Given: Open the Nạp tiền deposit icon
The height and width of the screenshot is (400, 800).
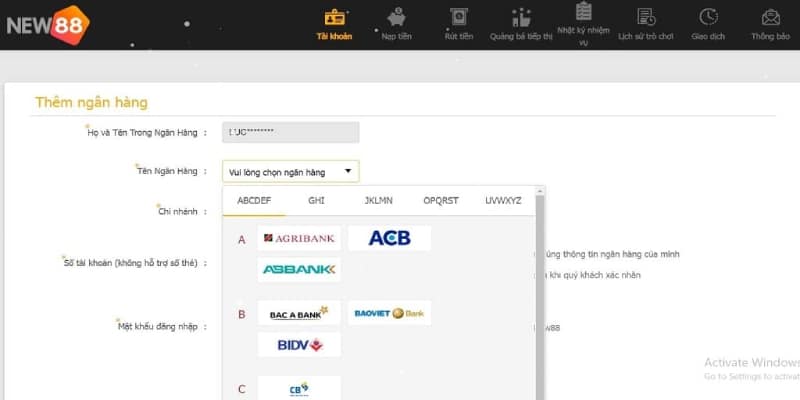Looking at the screenshot, I should [396, 18].
